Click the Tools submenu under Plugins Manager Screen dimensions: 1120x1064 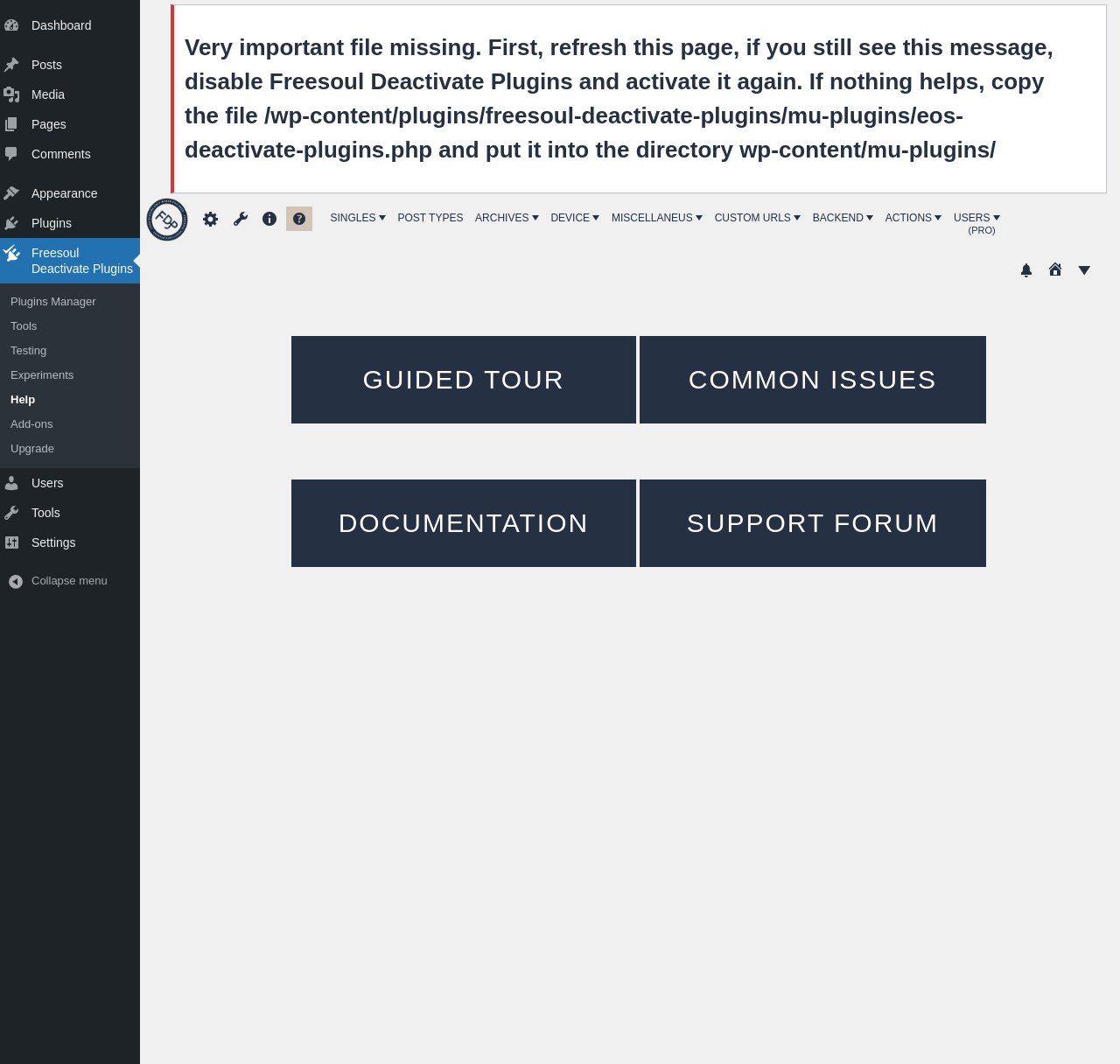(x=24, y=326)
